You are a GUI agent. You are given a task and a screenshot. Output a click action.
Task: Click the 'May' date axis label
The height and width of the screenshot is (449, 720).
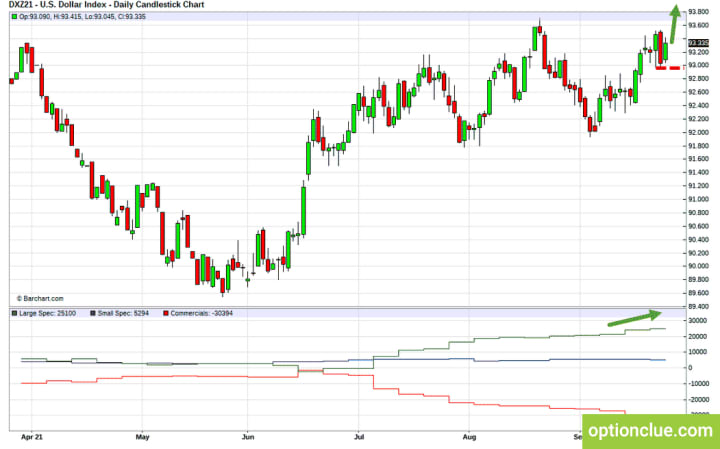(142, 437)
